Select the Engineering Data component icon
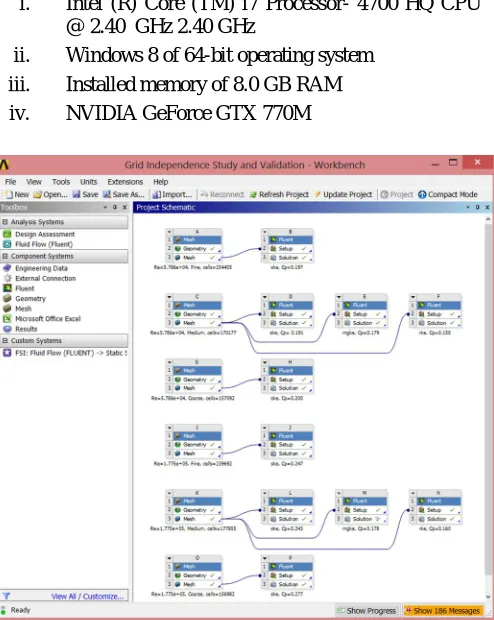The width and height of the screenshot is (494, 620). point(7,268)
